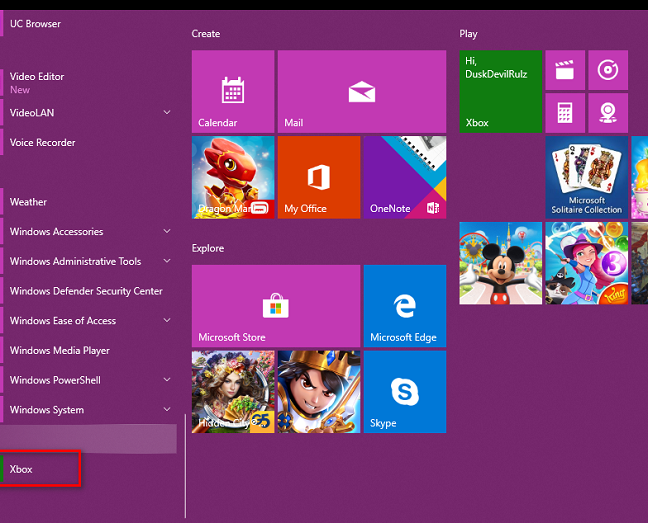This screenshot has width=648, height=523.
Task: Open the green Xbox tile
Action: (x=500, y=91)
